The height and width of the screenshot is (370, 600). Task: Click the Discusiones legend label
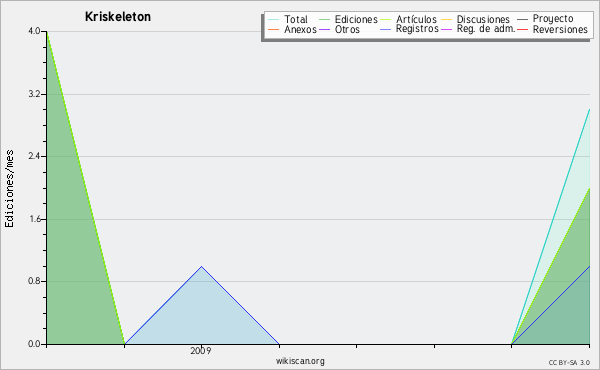coord(483,19)
